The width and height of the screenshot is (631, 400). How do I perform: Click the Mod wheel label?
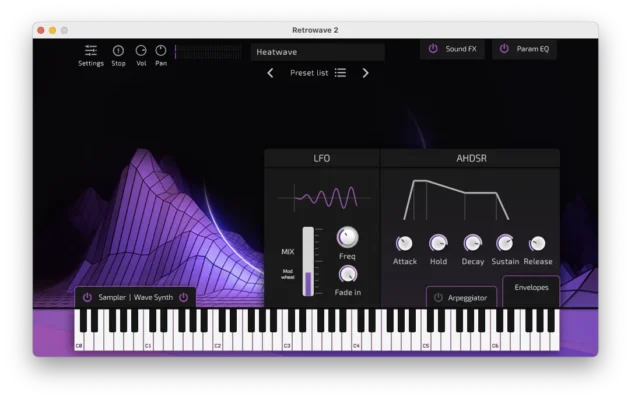click(x=288, y=274)
